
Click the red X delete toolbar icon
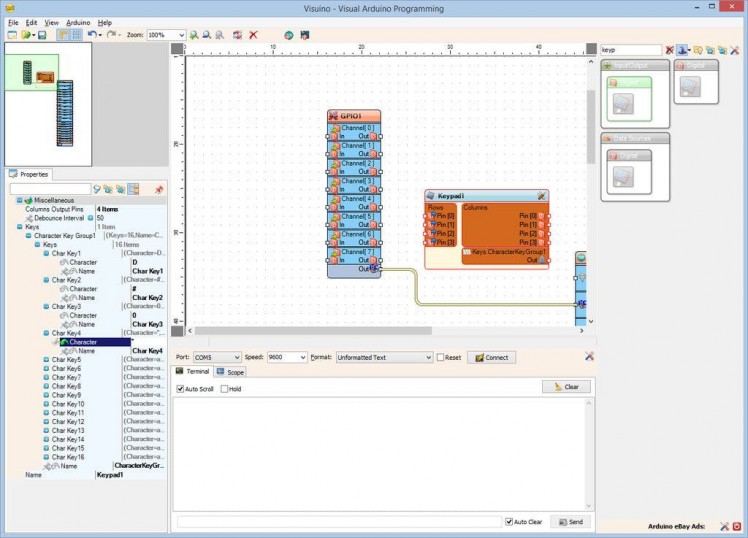click(253, 35)
